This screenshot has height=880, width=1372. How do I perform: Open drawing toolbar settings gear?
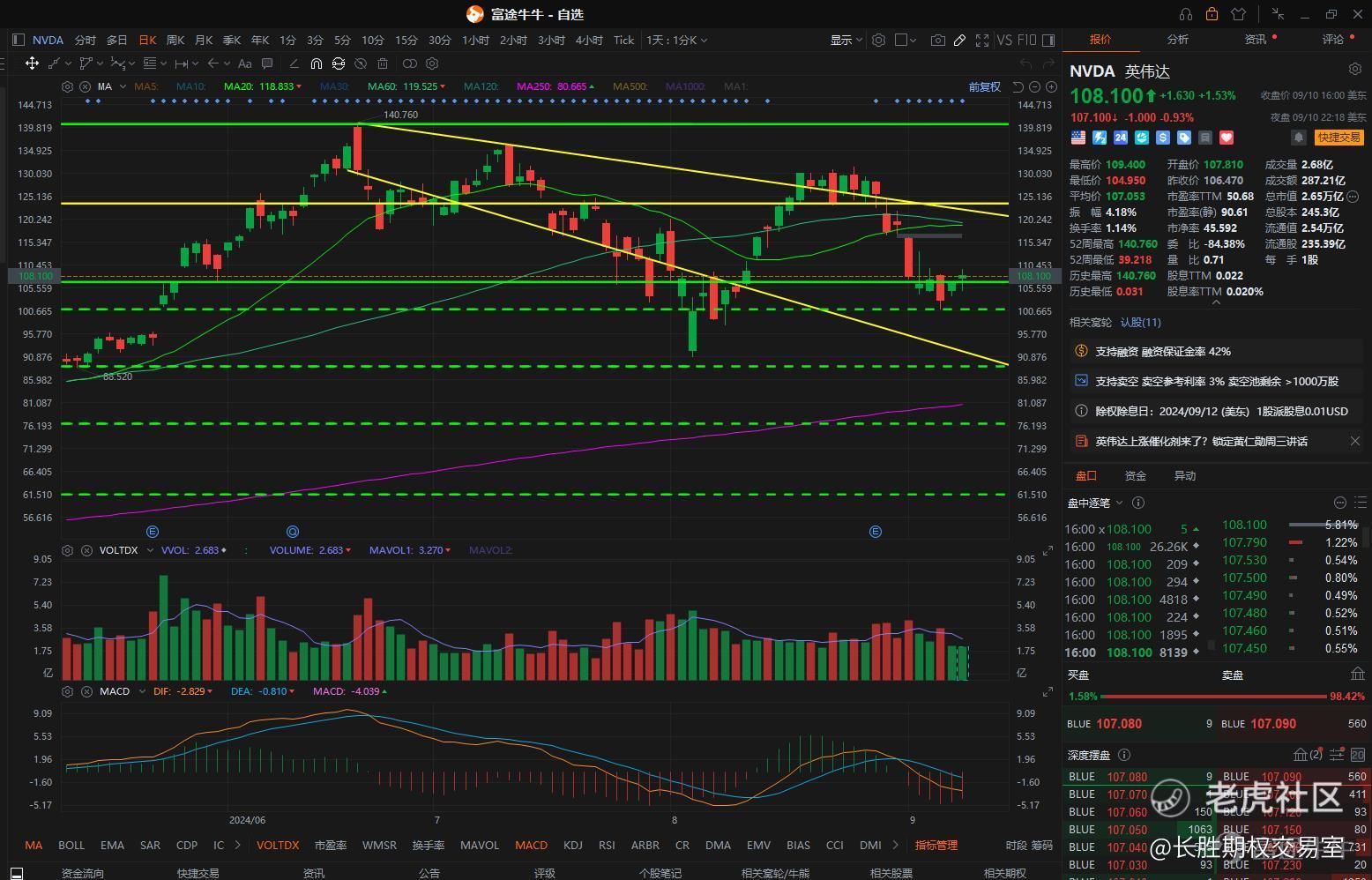(x=432, y=63)
